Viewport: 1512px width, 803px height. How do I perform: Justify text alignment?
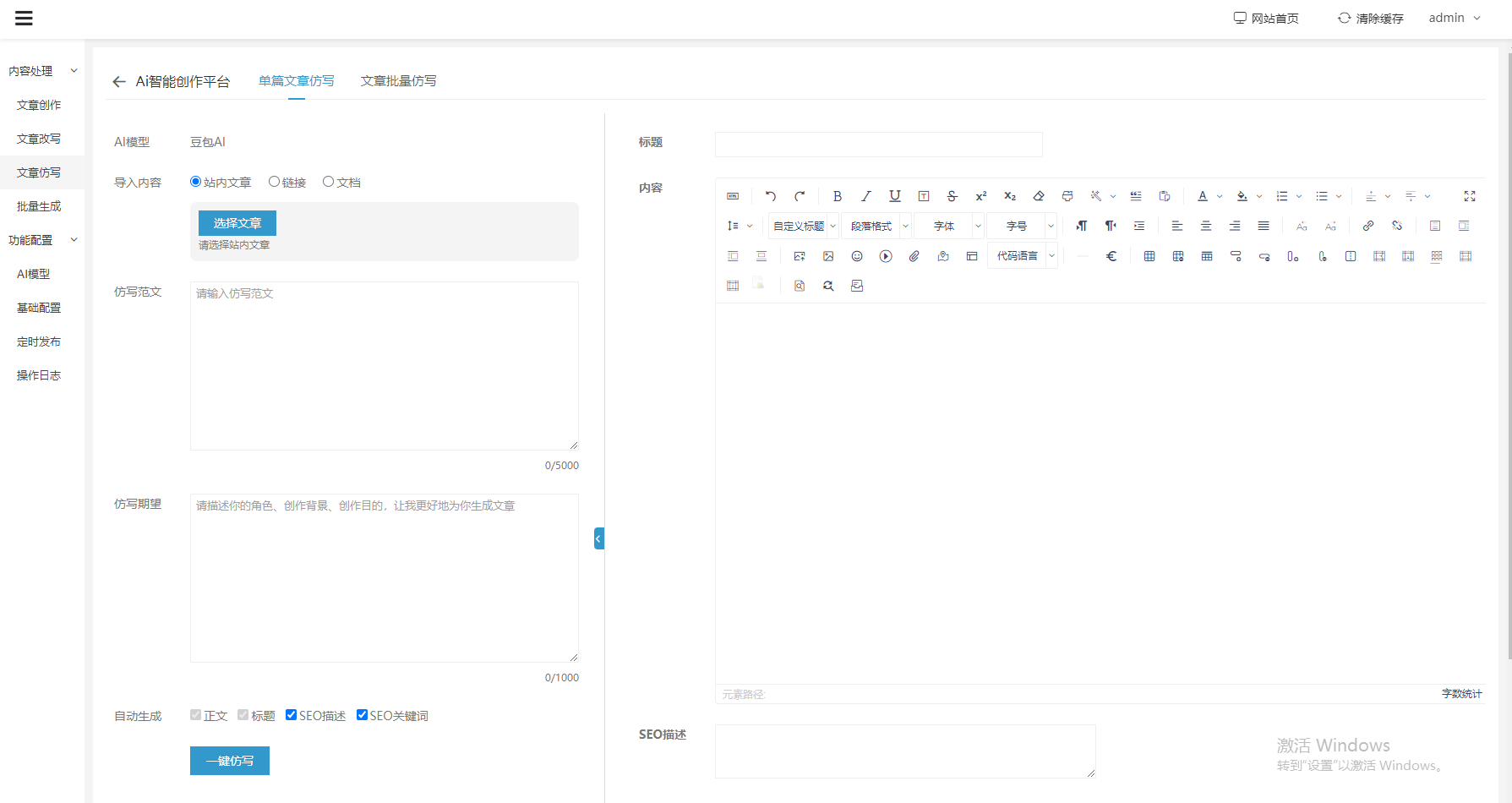pos(1264,226)
